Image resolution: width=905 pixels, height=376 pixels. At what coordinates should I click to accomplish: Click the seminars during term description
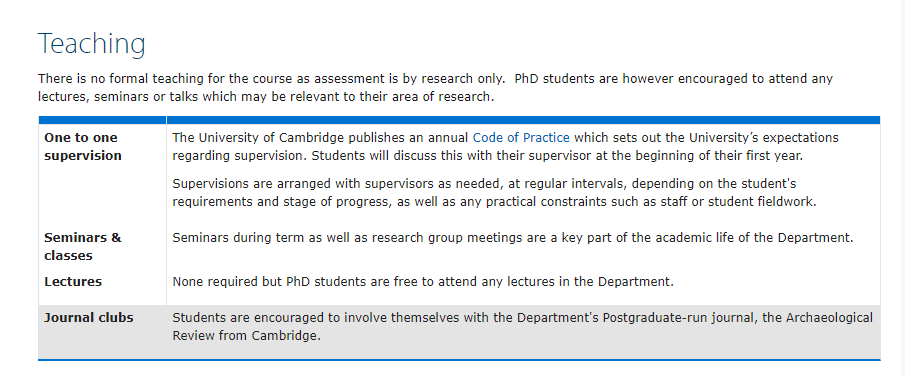tap(513, 237)
